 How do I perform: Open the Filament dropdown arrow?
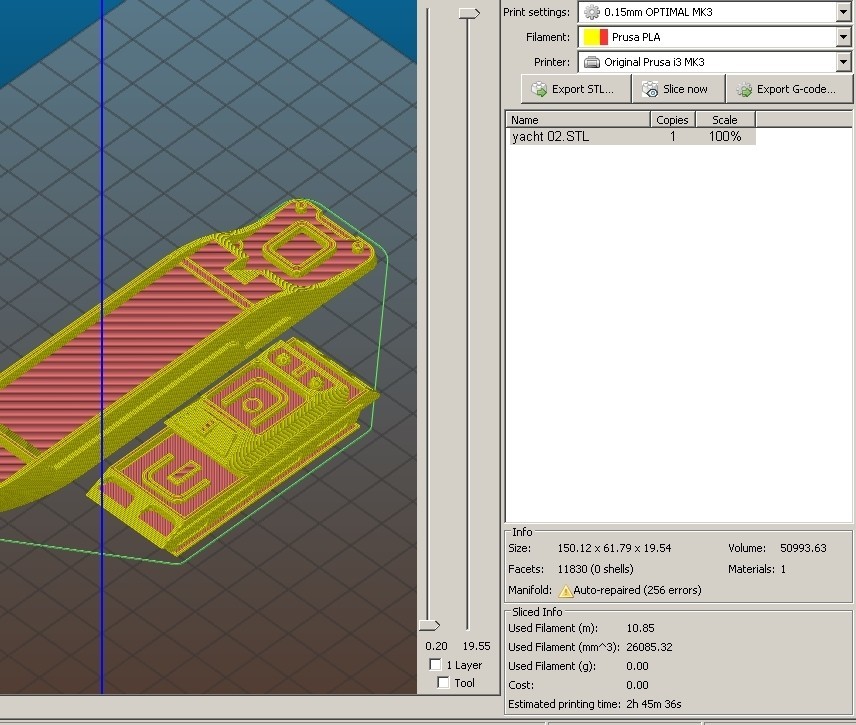pyautogui.click(x=843, y=37)
